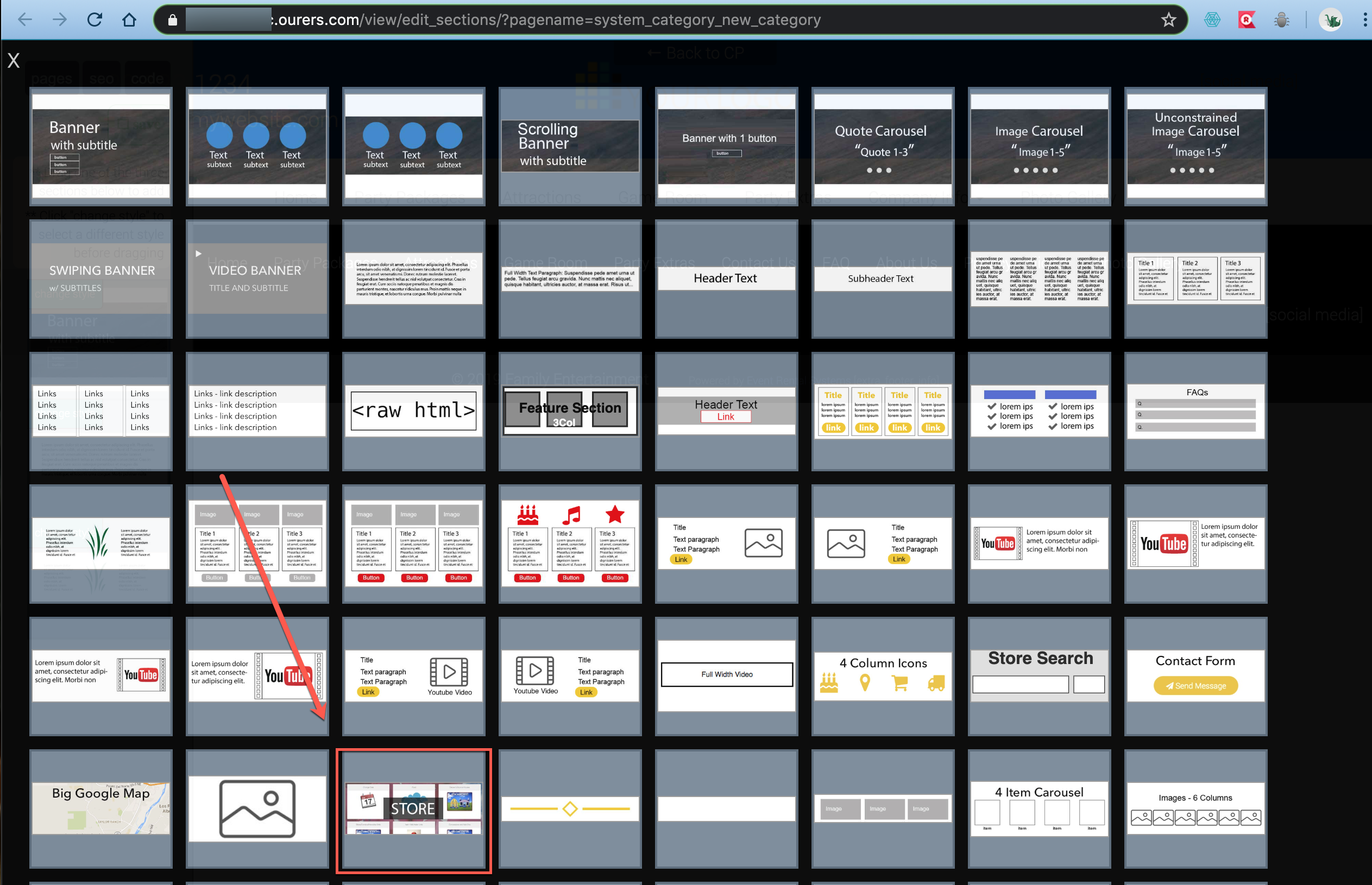Choose the section with cake, music, star icons
Image resolution: width=1372 pixels, height=885 pixels.
tap(570, 543)
